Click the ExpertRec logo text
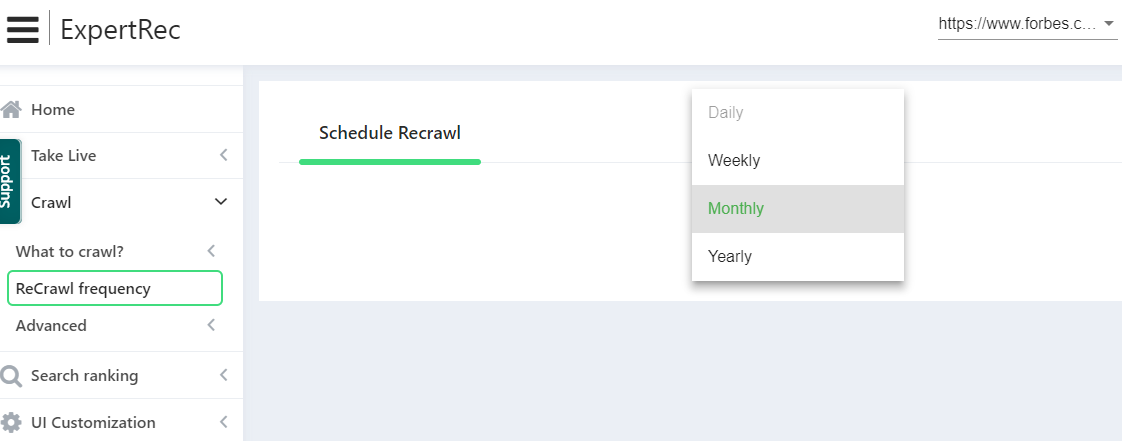This screenshot has height=441, width=1122. pyautogui.click(x=120, y=30)
